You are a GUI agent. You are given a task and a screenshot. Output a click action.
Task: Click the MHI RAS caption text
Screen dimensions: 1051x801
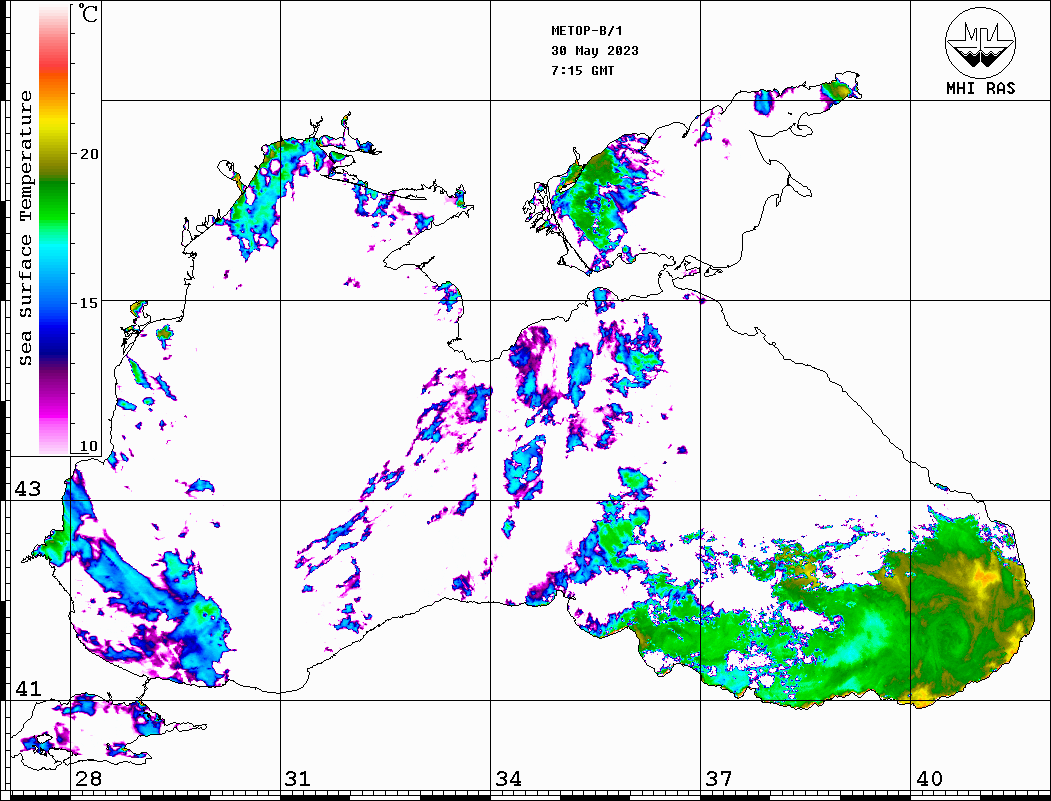(x=981, y=88)
